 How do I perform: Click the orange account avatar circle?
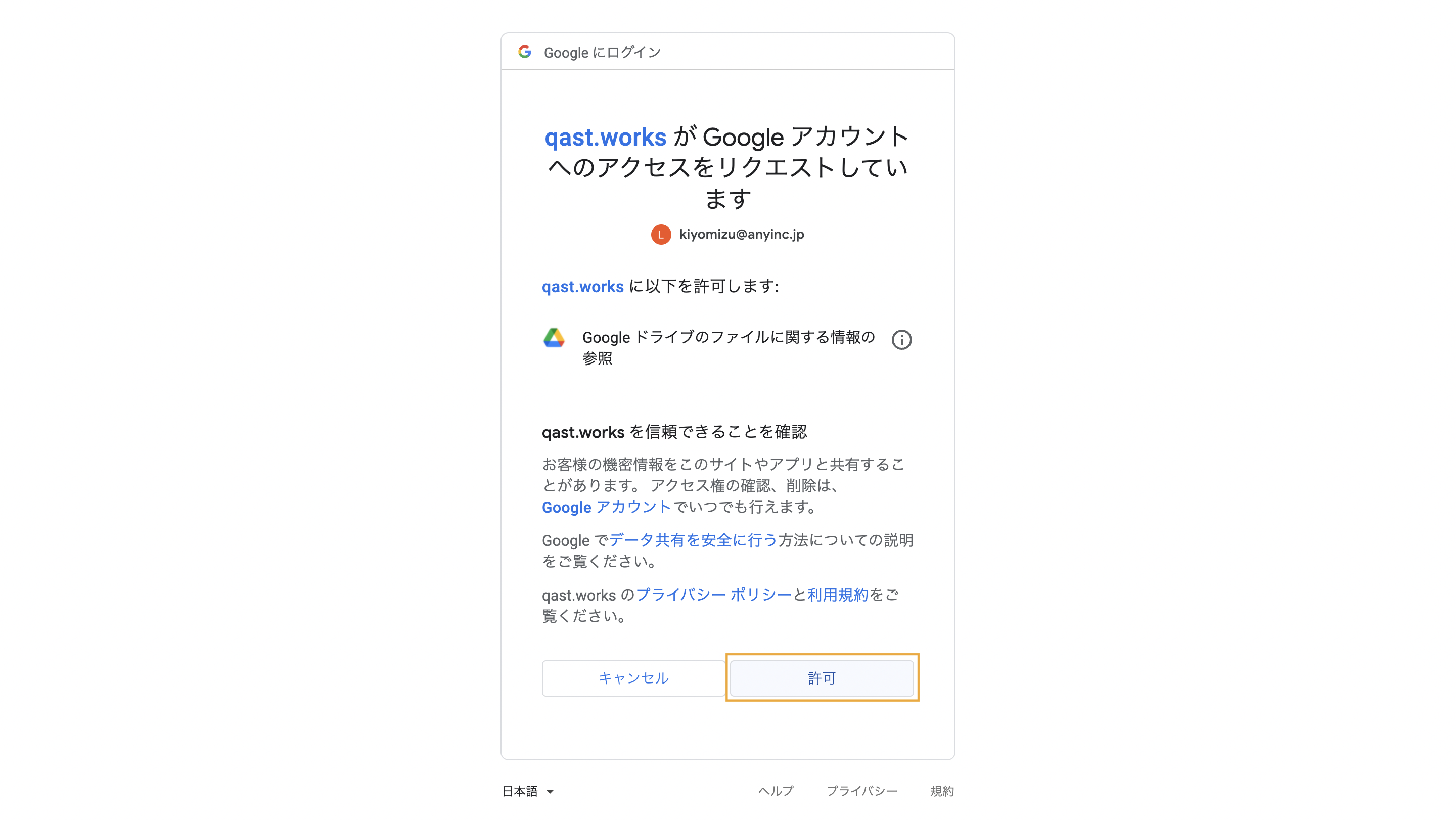click(x=661, y=235)
